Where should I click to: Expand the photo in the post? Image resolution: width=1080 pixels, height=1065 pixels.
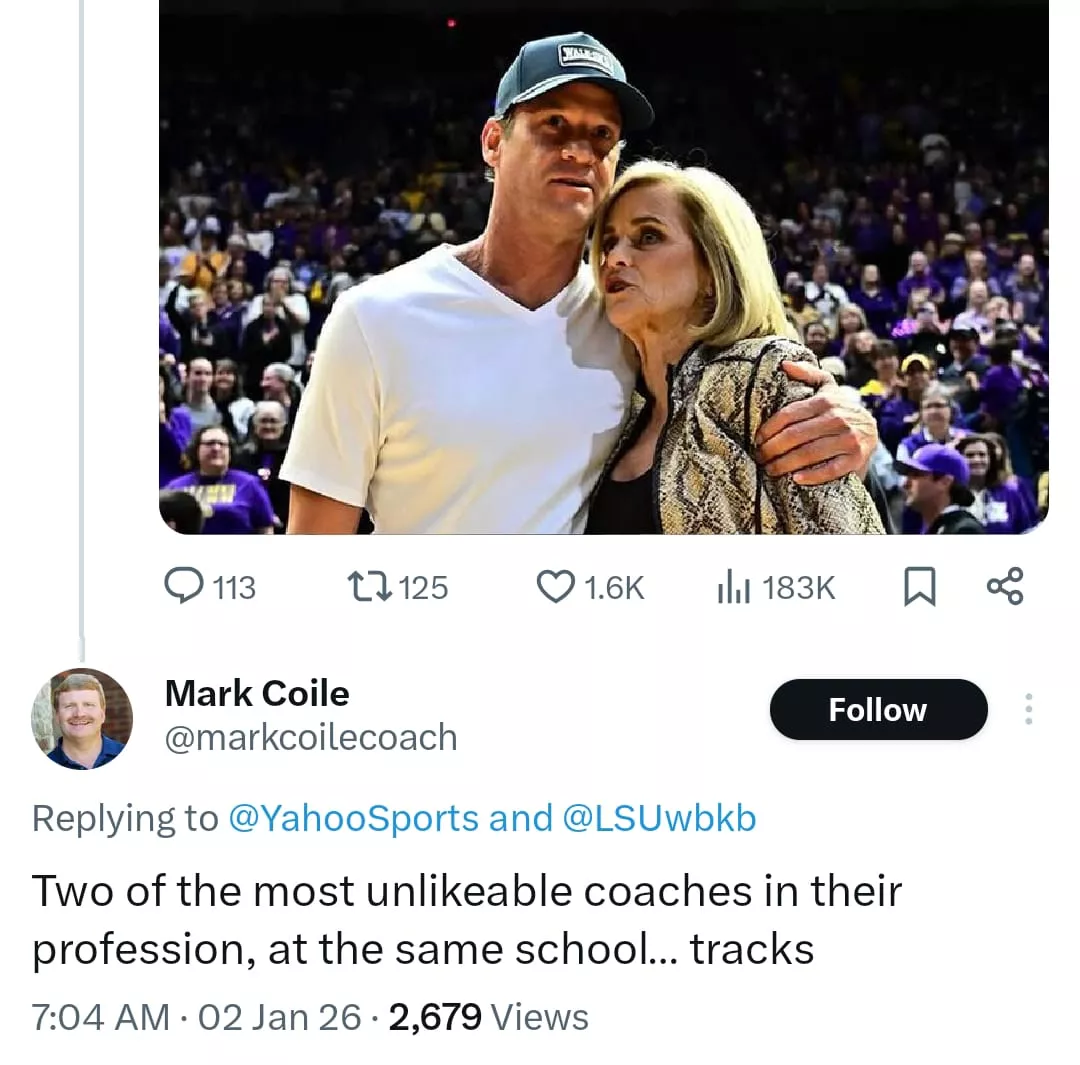pyautogui.click(x=603, y=268)
